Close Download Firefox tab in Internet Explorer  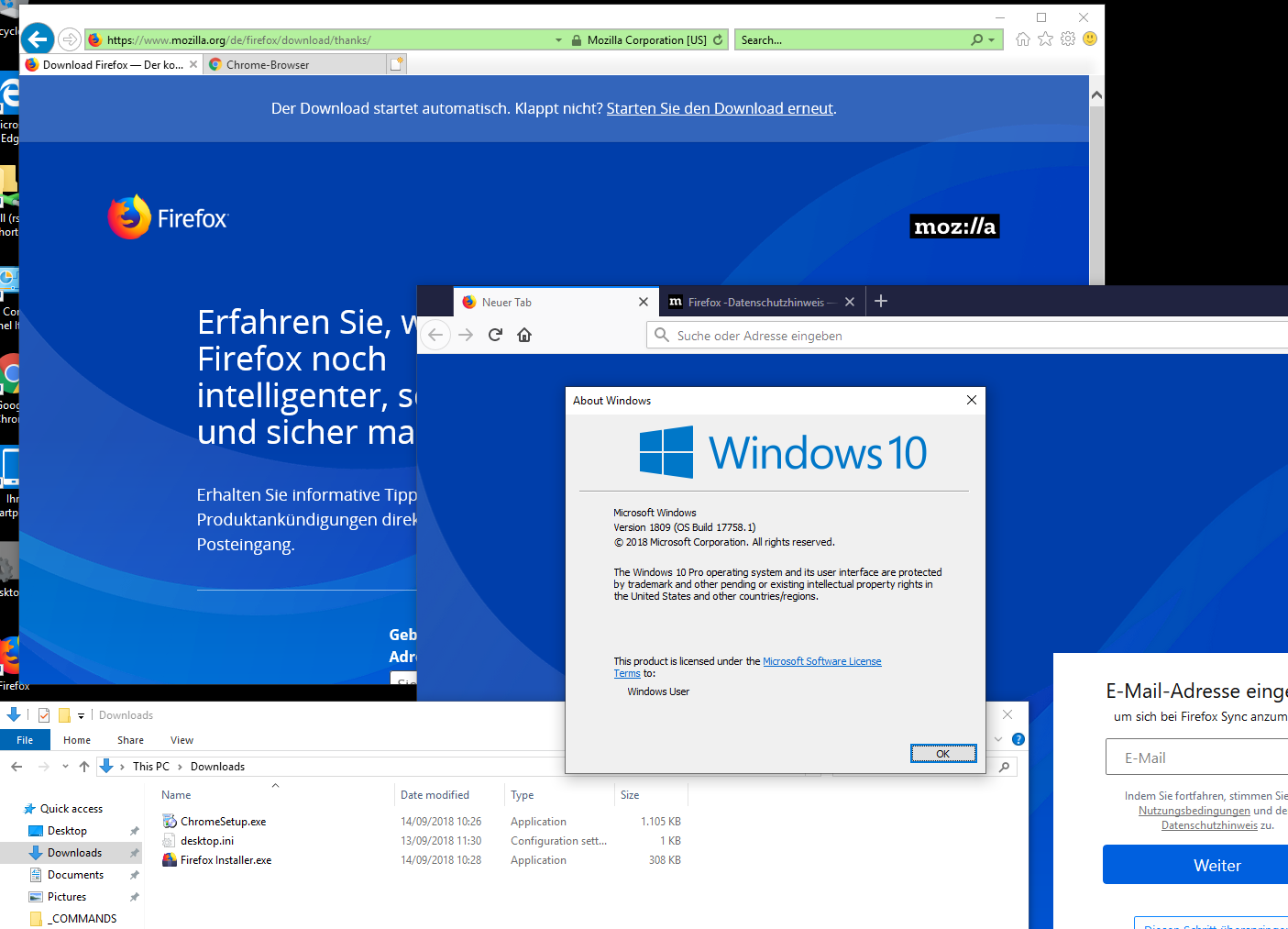coord(193,65)
